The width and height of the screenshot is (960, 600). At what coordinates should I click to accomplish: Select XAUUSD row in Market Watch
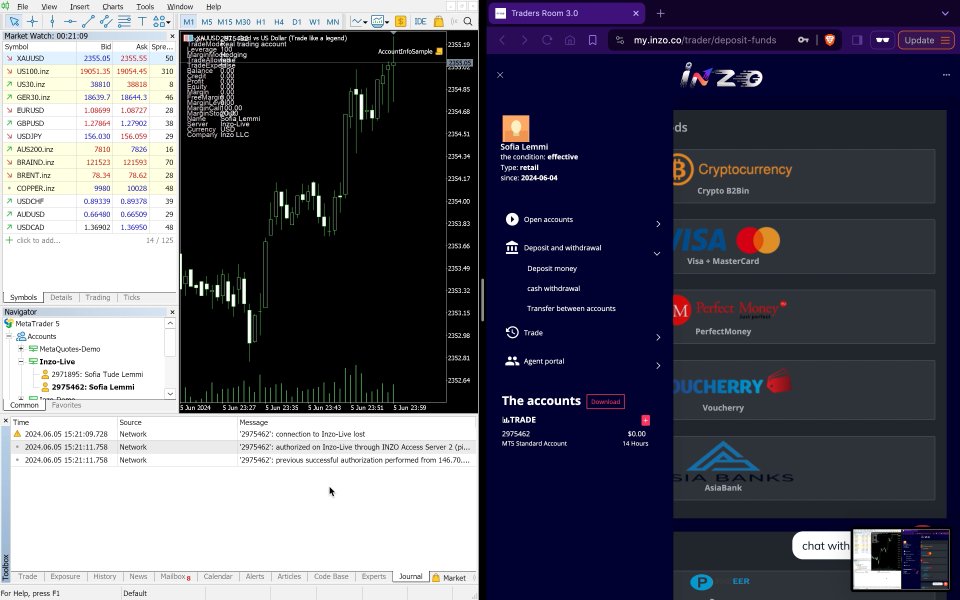point(89,58)
